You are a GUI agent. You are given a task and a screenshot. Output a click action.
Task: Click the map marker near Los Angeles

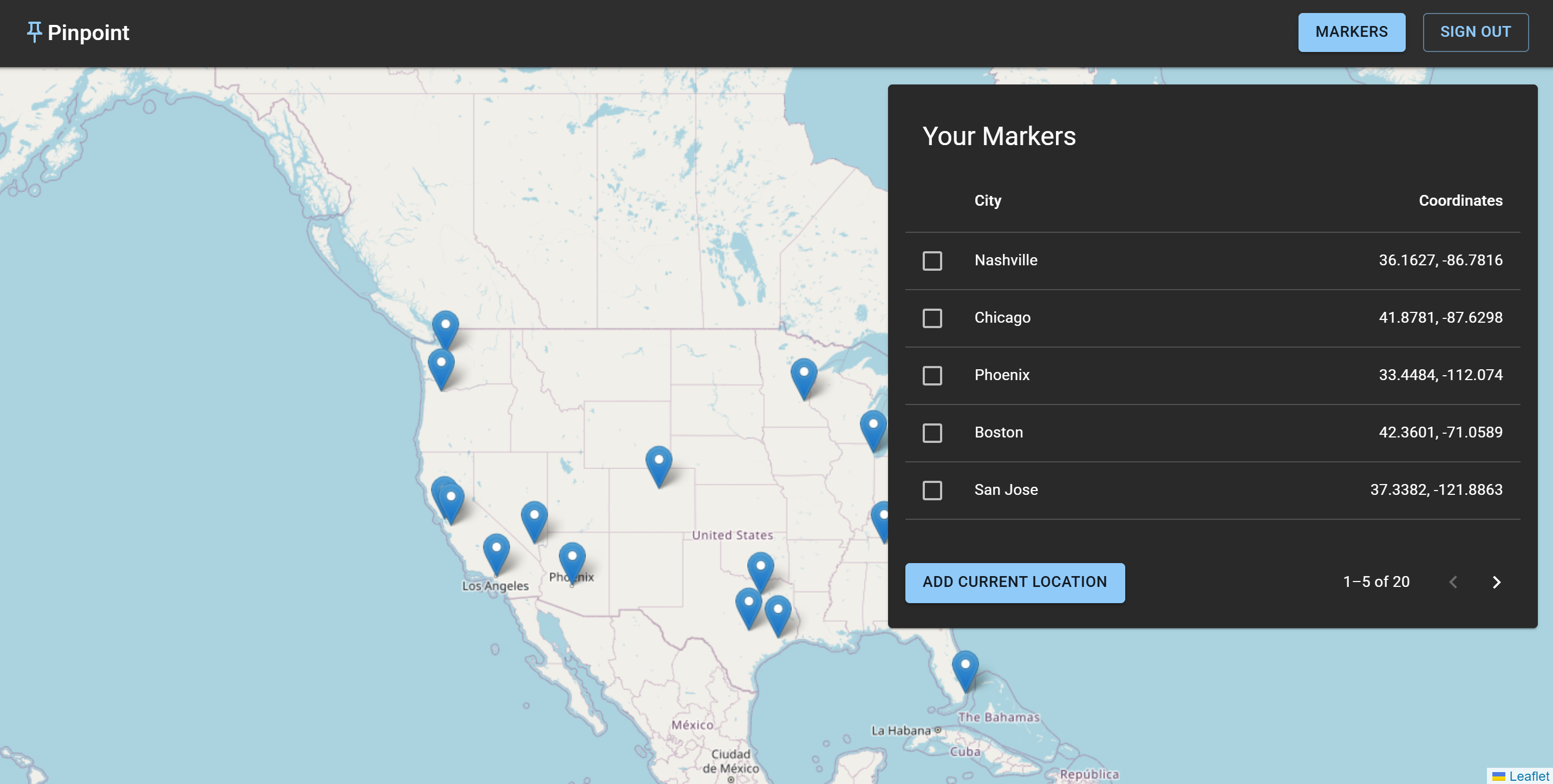[x=496, y=554]
